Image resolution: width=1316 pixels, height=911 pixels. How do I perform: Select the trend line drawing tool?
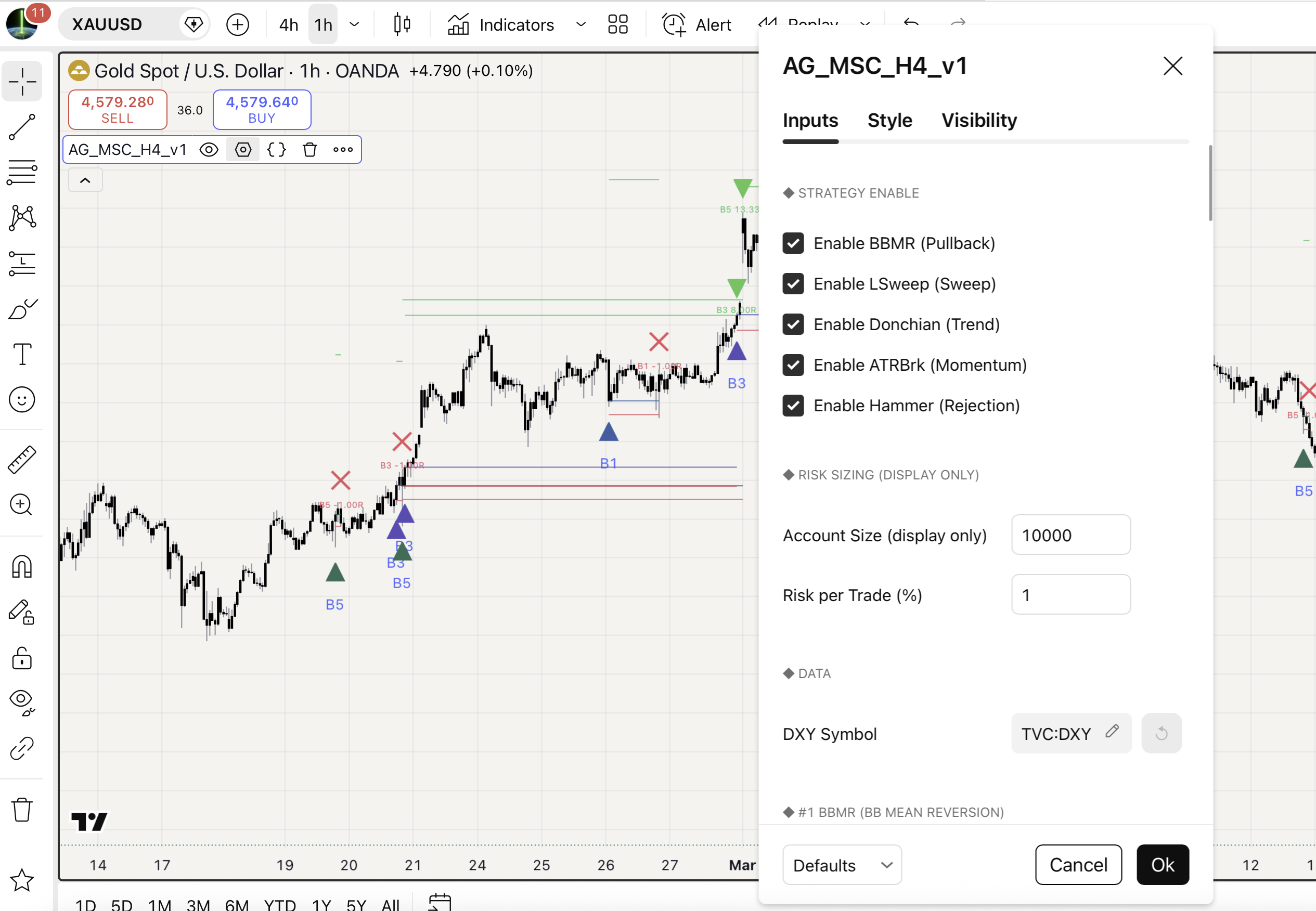coord(22,127)
